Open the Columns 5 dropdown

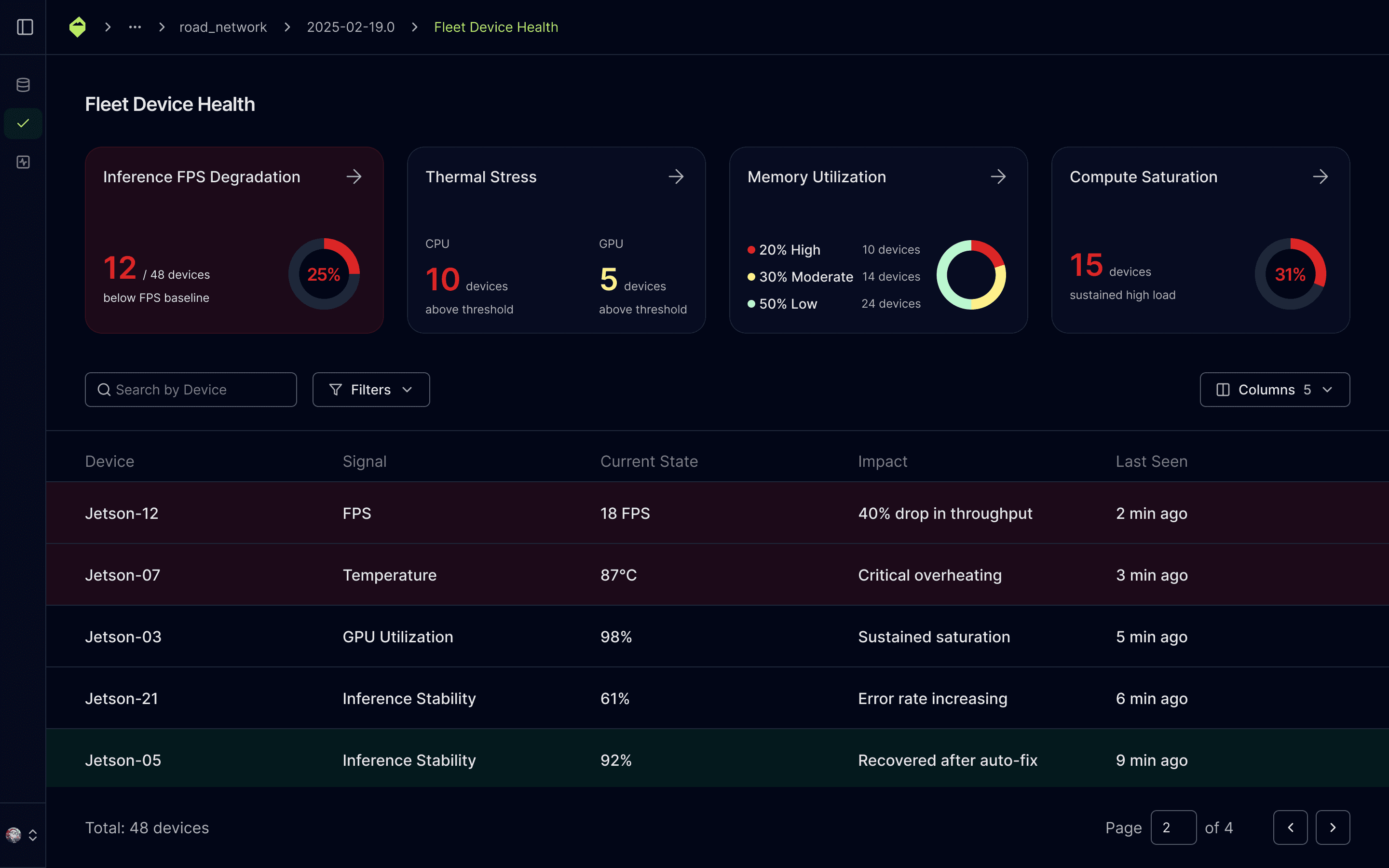pos(1274,390)
